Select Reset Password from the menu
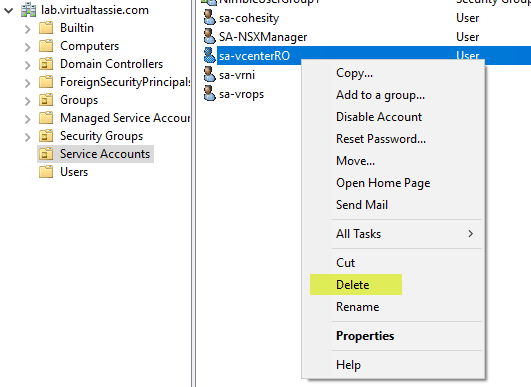Viewport: 531px width, 387px height. pos(381,139)
